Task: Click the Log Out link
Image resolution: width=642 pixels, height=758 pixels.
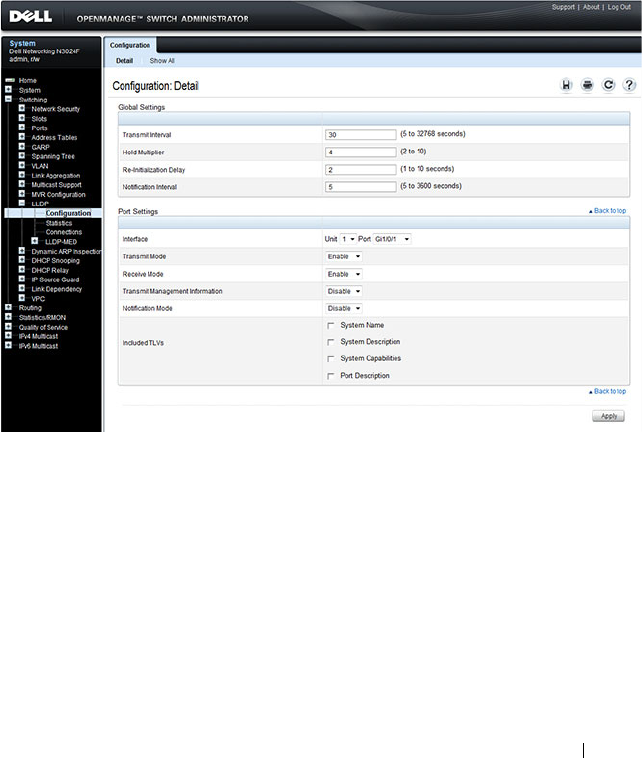Action: point(619,7)
